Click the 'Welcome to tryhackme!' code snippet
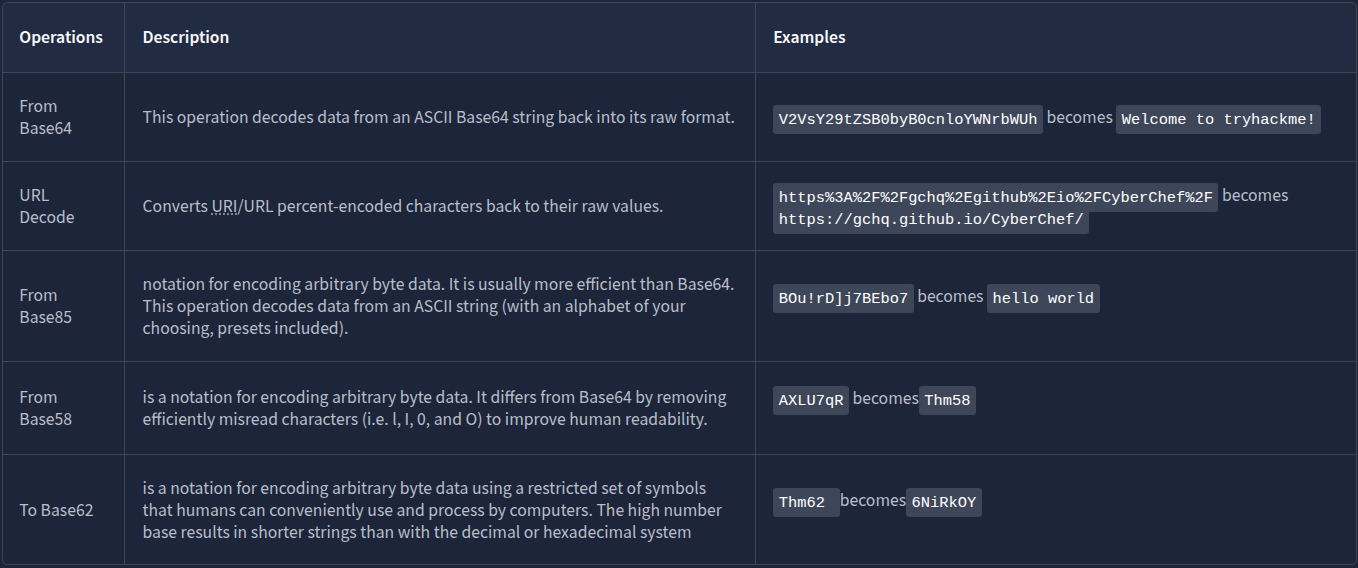This screenshot has width=1358, height=568. pyautogui.click(x=1219, y=119)
